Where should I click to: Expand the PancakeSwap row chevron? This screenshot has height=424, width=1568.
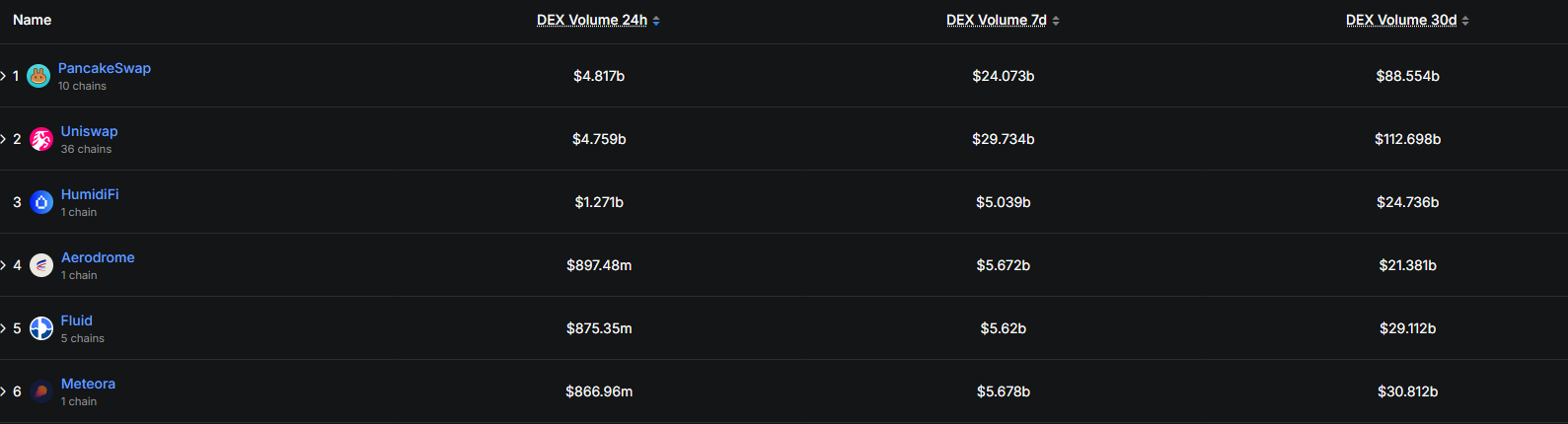pyautogui.click(x=3, y=76)
